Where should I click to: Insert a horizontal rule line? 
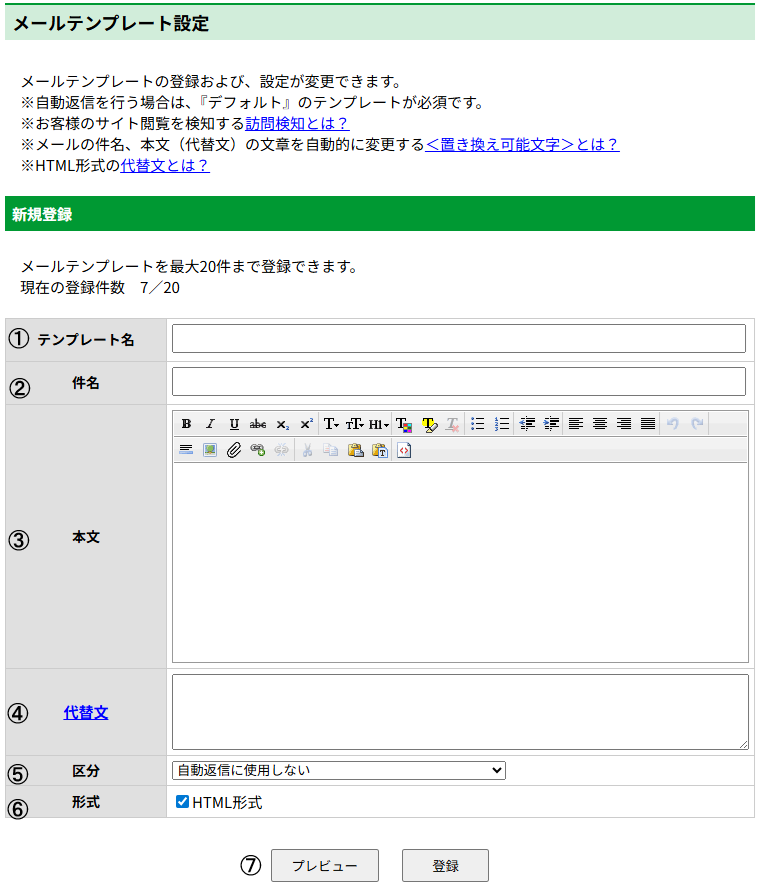coord(186,450)
